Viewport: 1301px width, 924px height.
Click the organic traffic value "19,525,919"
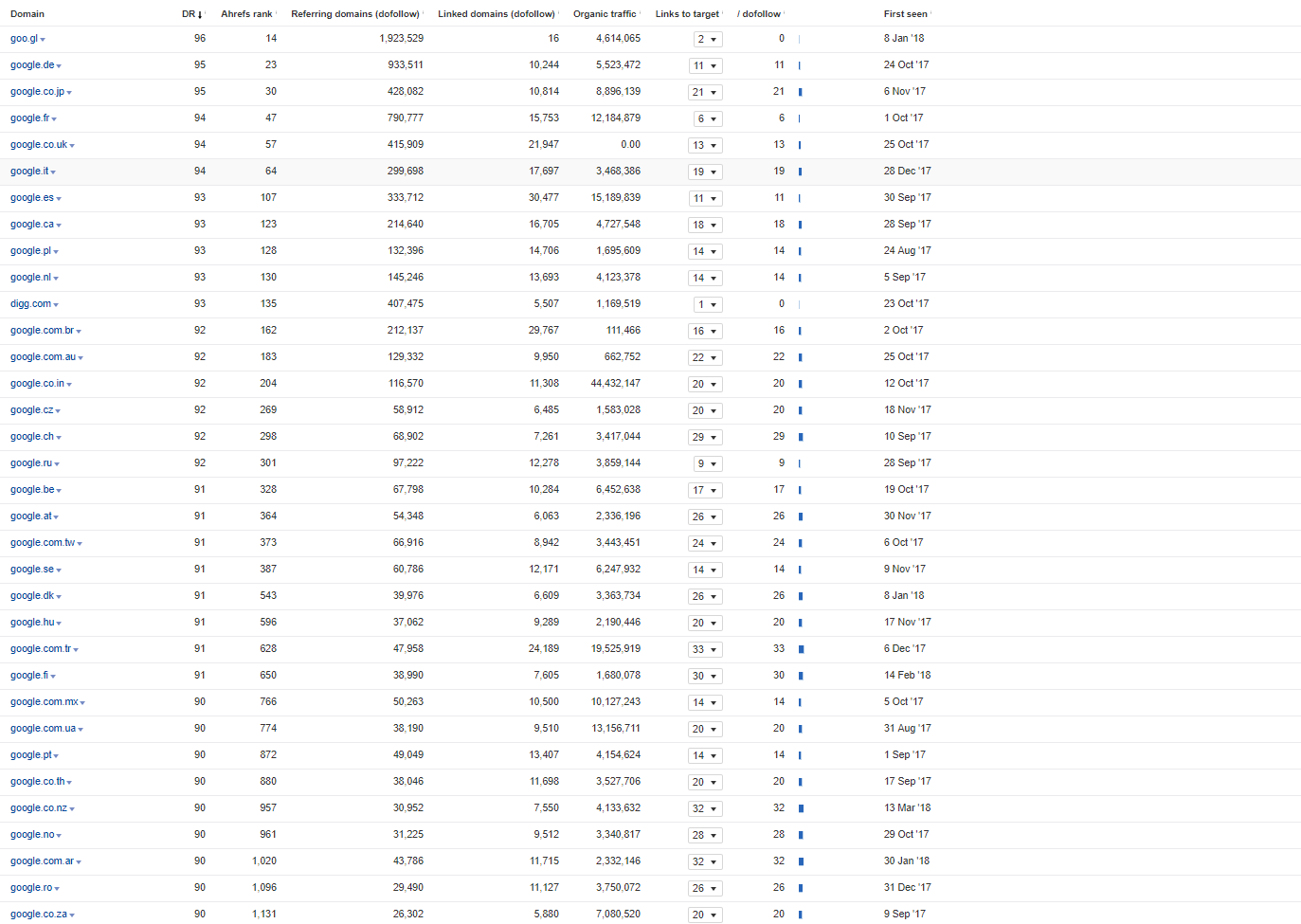coord(616,648)
